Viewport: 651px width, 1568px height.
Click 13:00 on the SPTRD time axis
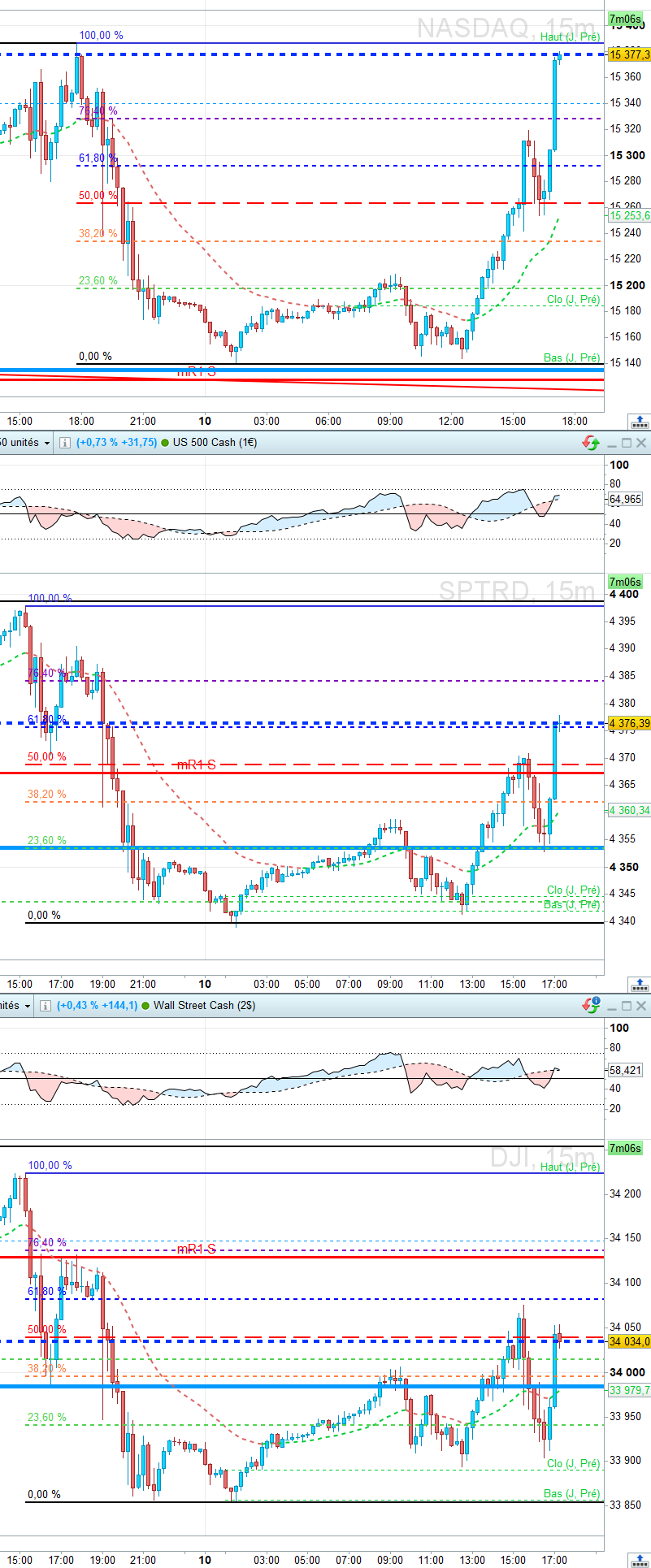coord(472,984)
